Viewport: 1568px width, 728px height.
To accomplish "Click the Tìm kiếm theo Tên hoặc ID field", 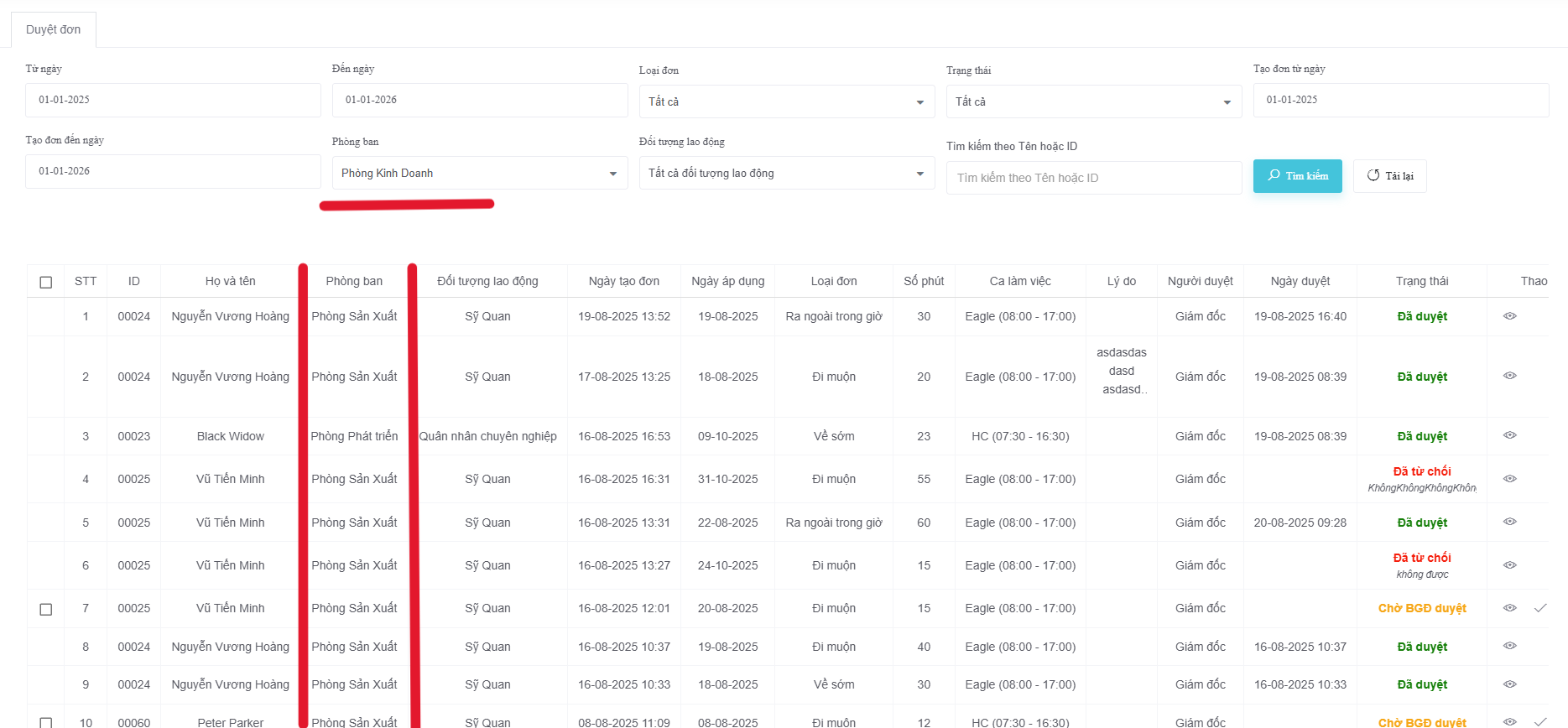I will [1093, 178].
